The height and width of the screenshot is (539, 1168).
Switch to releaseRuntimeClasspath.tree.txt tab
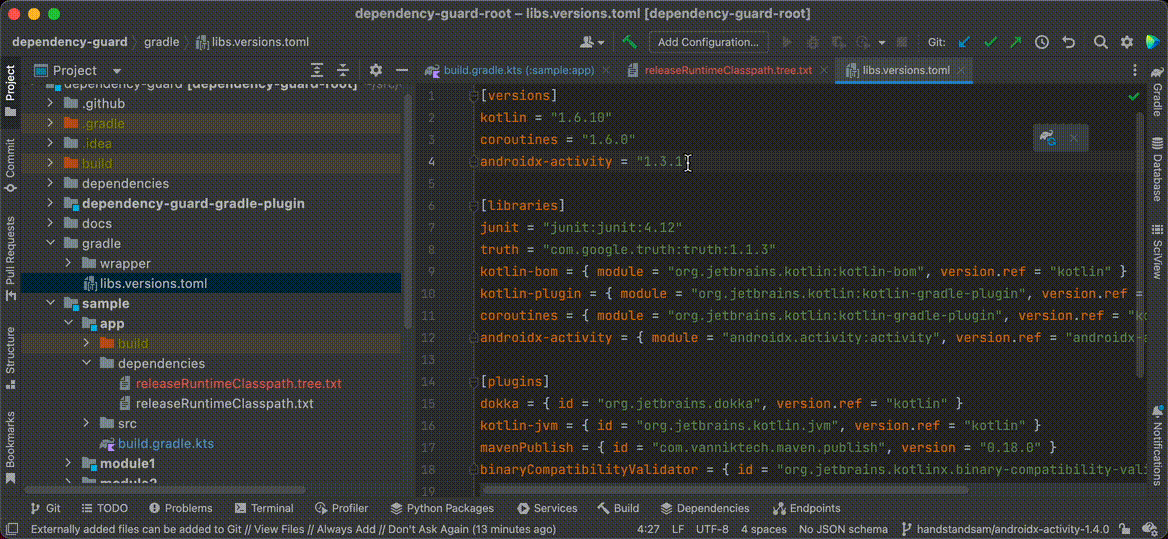coord(728,71)
